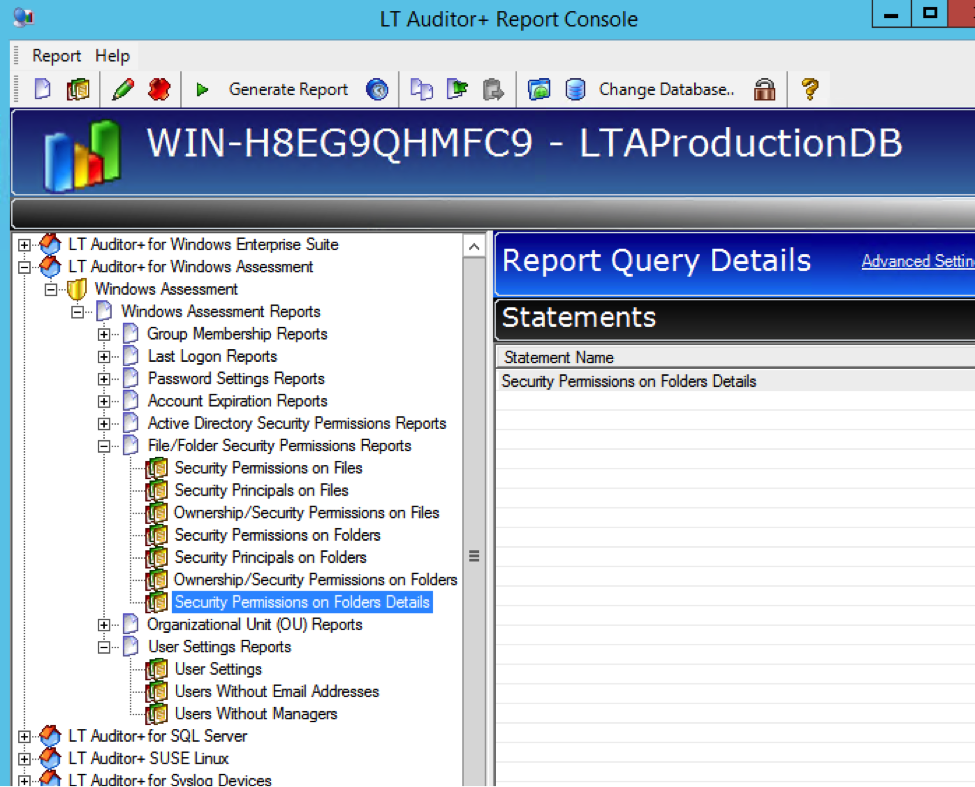Expand Password Settings Reports

click(104, 379)
